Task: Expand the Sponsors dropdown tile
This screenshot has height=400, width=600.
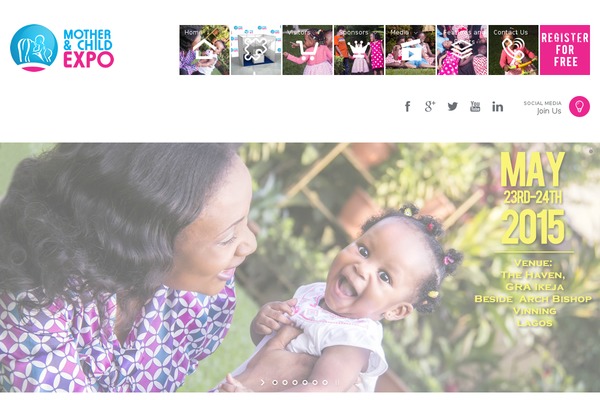Action: [359, 50]
